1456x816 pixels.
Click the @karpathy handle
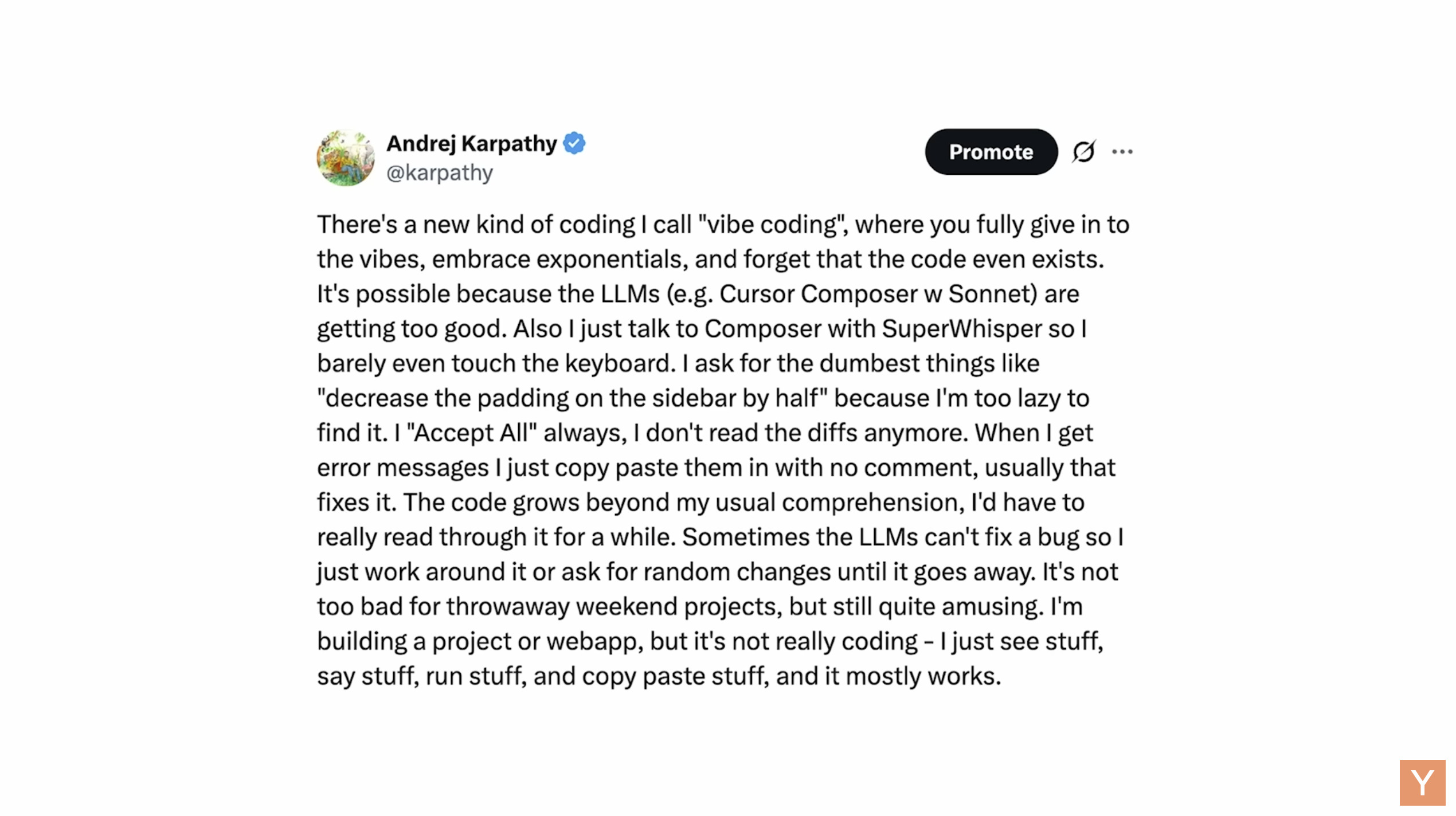pyautogui.click(x=440, y=172)
